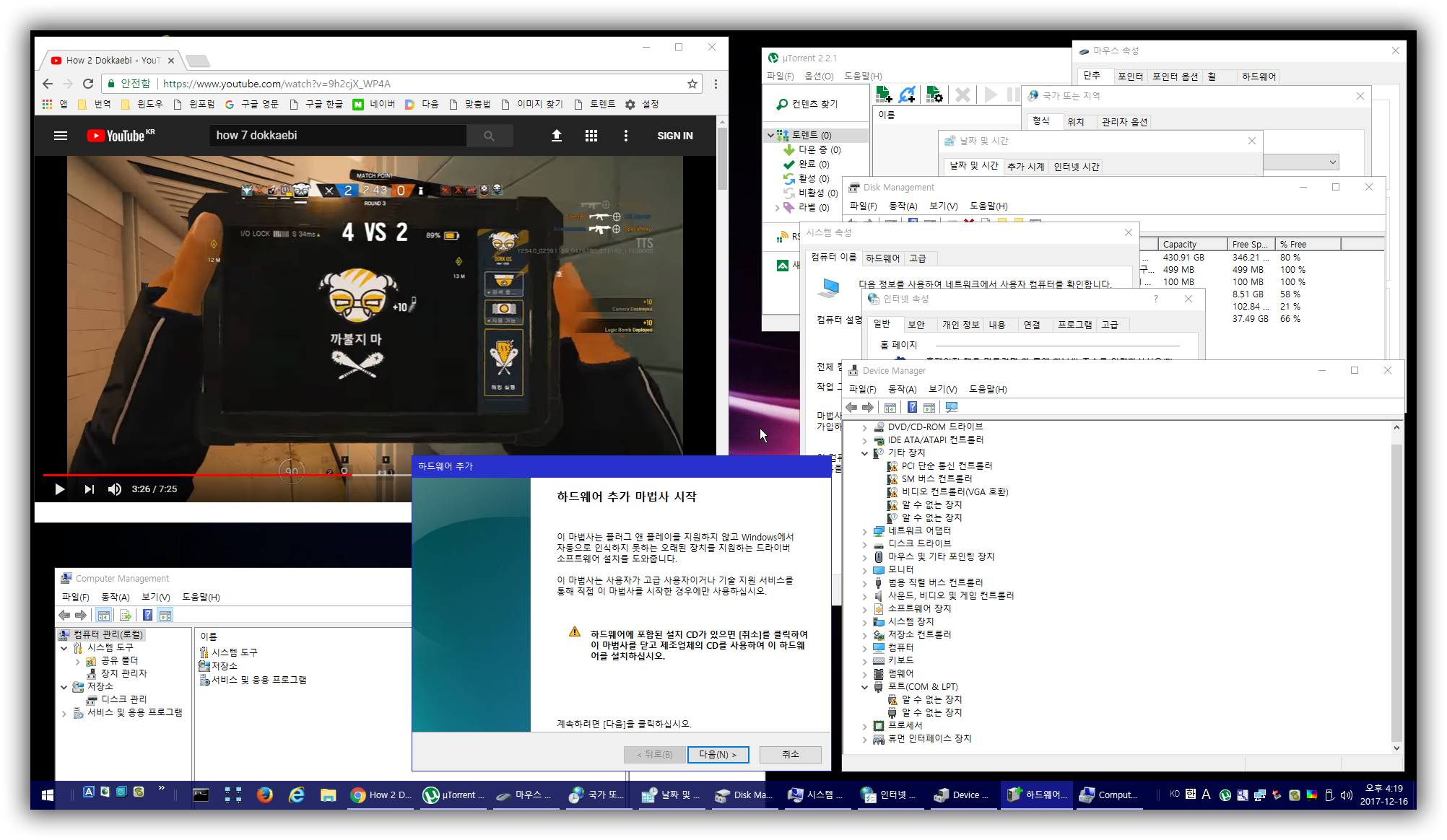
Task: Mute the YouTube video volume
Action: point(115,489)
